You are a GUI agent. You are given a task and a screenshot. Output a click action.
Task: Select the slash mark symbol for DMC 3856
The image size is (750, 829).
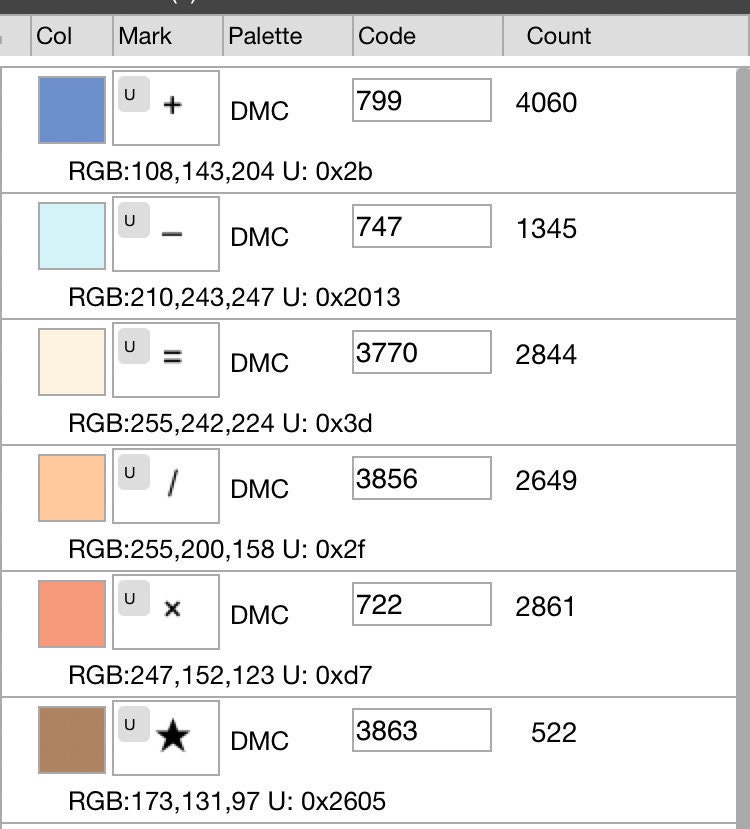172,483
